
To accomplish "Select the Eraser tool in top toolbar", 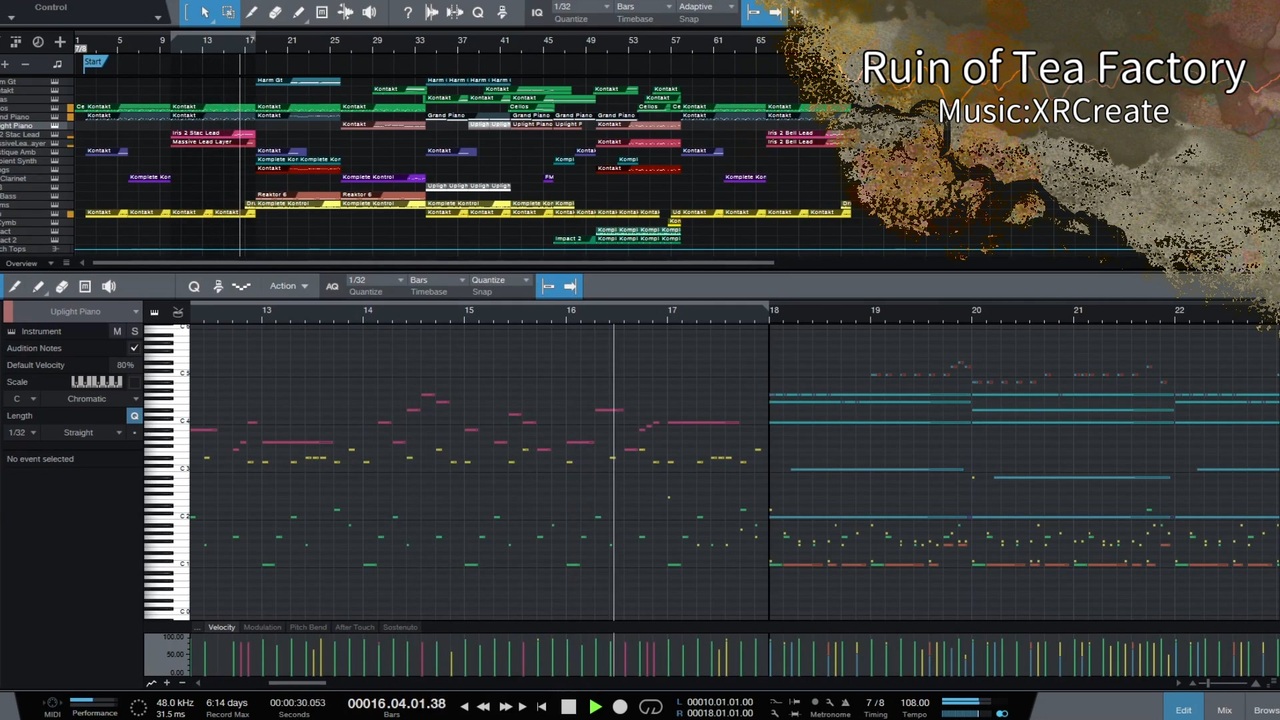I will coord(275,12).
